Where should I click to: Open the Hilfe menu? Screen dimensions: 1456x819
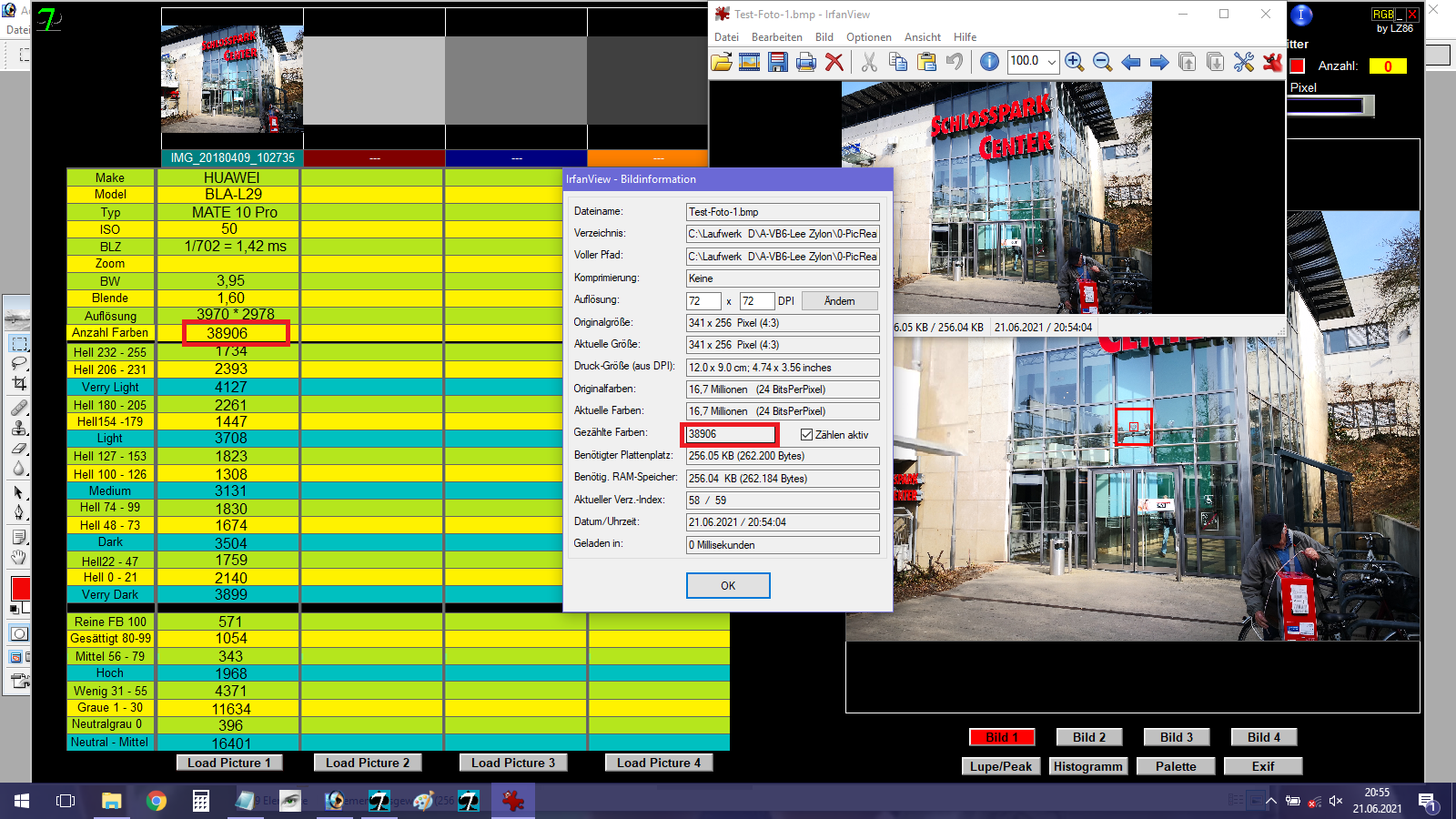966,37
